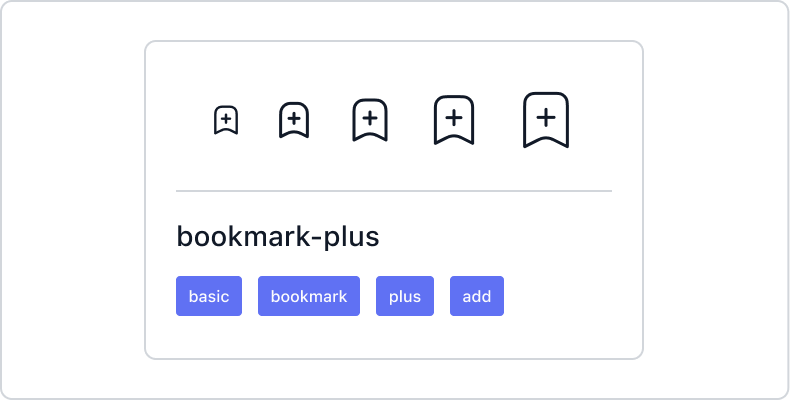Image resolution: width=790 pixels, height=400 pixels.
Task: Click the "bookmark-plus" icon name heading
Action: [278, 238]
